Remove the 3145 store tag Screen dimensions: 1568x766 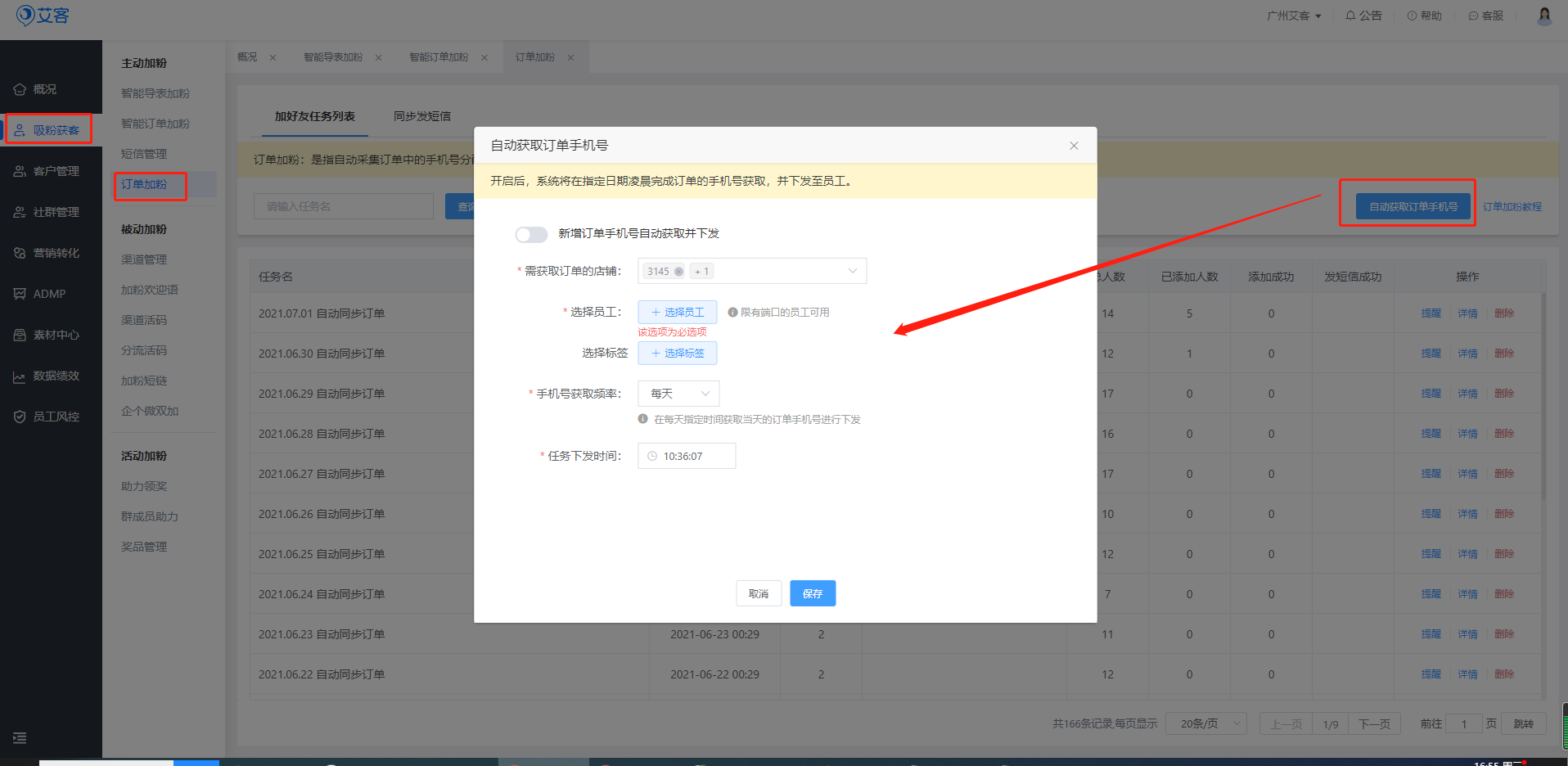678,272
